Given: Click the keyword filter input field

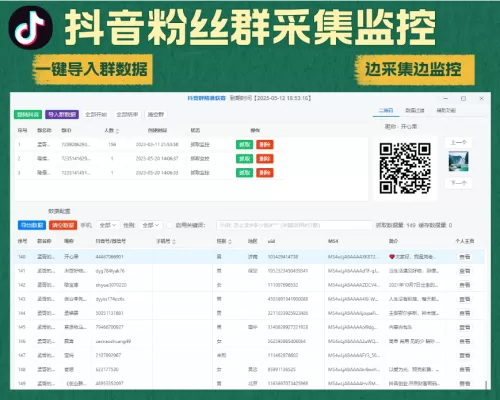Looking at the screenshot, I should (x=294, y=225).
